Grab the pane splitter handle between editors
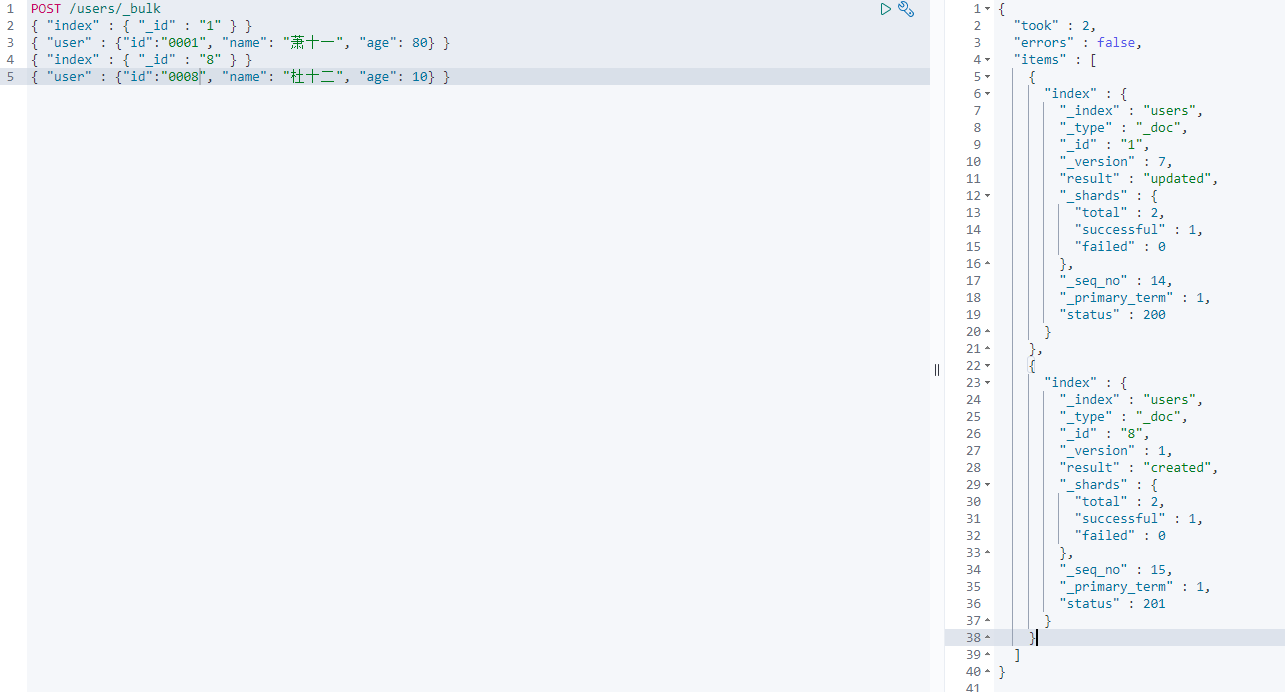 pos(937,370)
